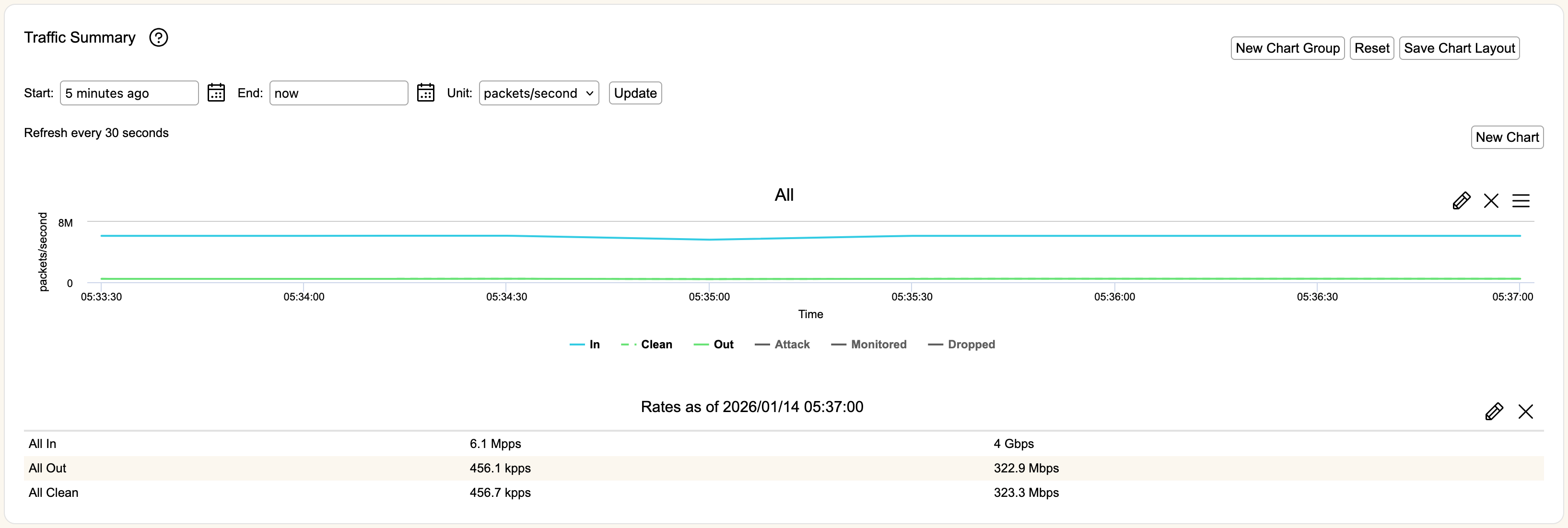Click the '456.1 kpps' value
Viewport: 1568px width, 528px height.
click(x=500, y=469)
